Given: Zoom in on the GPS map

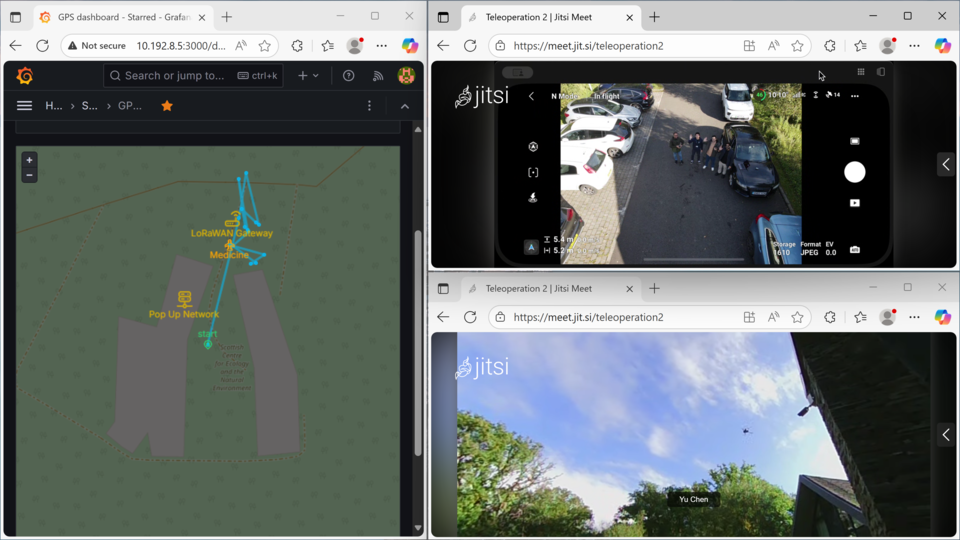Looking at the screenshot, I should [29, 160].
